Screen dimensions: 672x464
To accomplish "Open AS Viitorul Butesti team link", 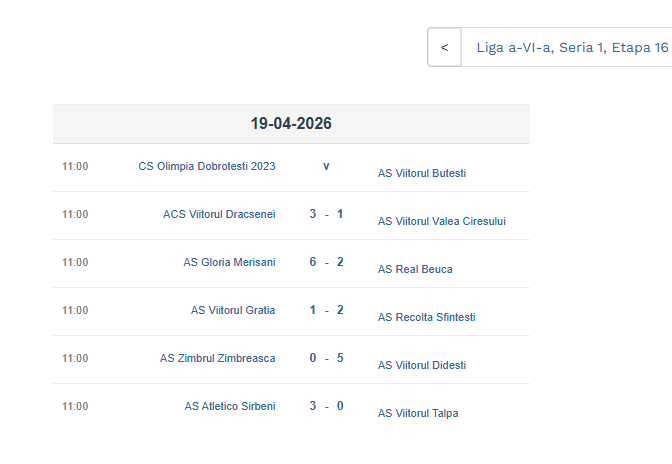I will 422,173.
